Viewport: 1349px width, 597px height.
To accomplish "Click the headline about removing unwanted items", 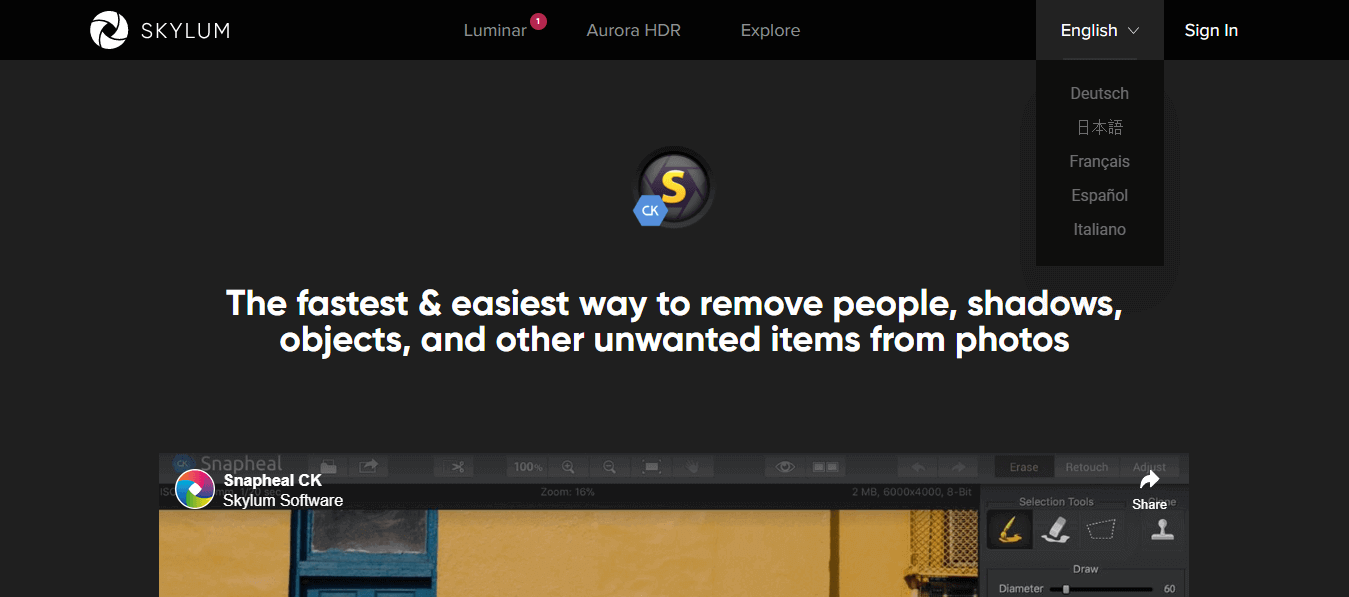I will coord(674,321).
